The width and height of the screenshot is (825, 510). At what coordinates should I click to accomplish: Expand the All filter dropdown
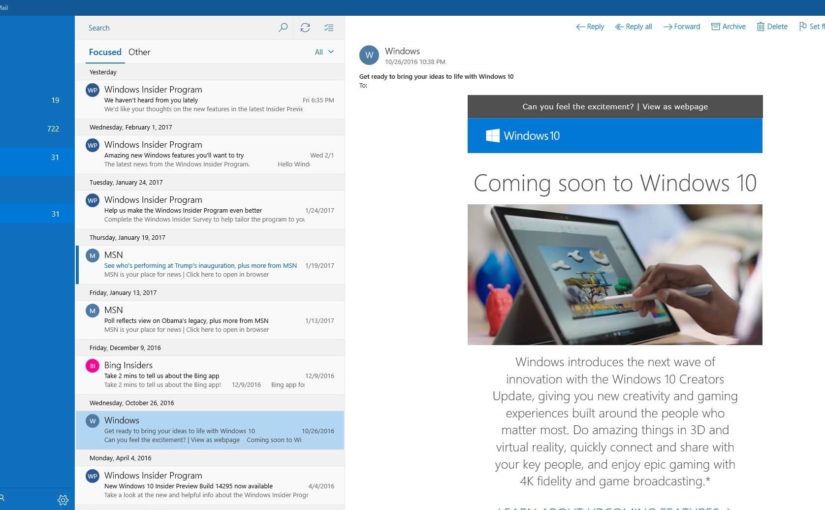point(324,52)
